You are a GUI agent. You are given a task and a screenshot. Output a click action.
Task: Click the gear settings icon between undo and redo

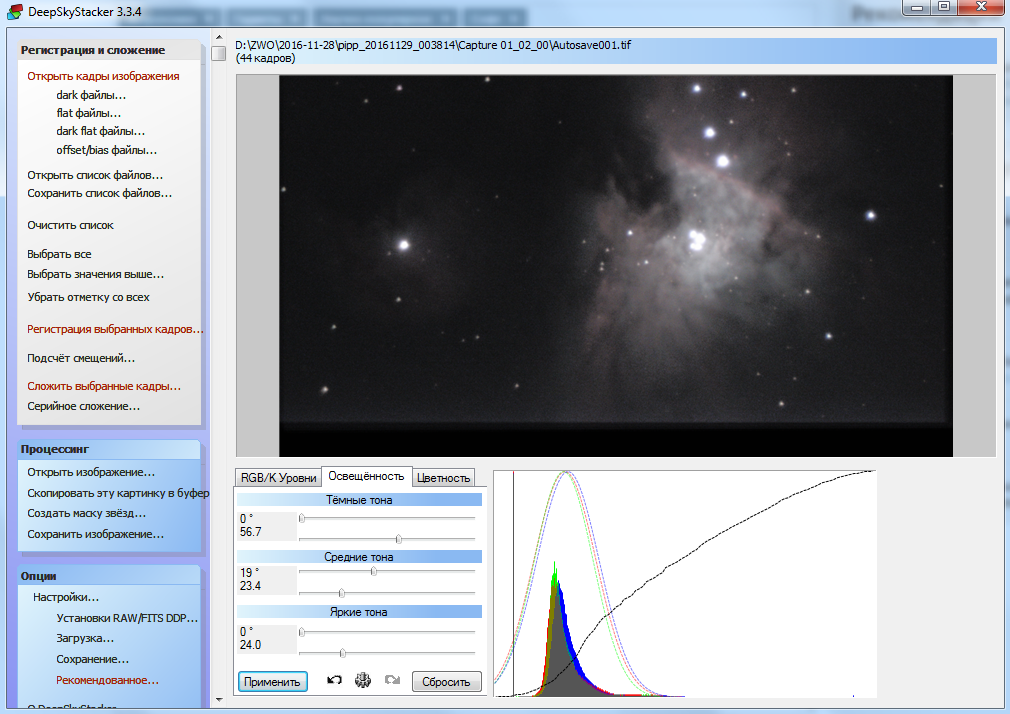click(x=363, y=680)
